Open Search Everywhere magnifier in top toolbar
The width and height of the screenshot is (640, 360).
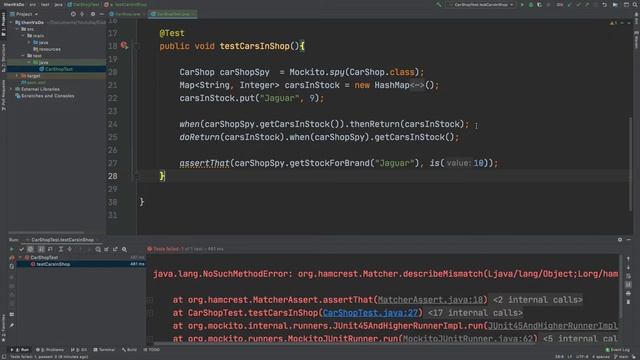635,4
